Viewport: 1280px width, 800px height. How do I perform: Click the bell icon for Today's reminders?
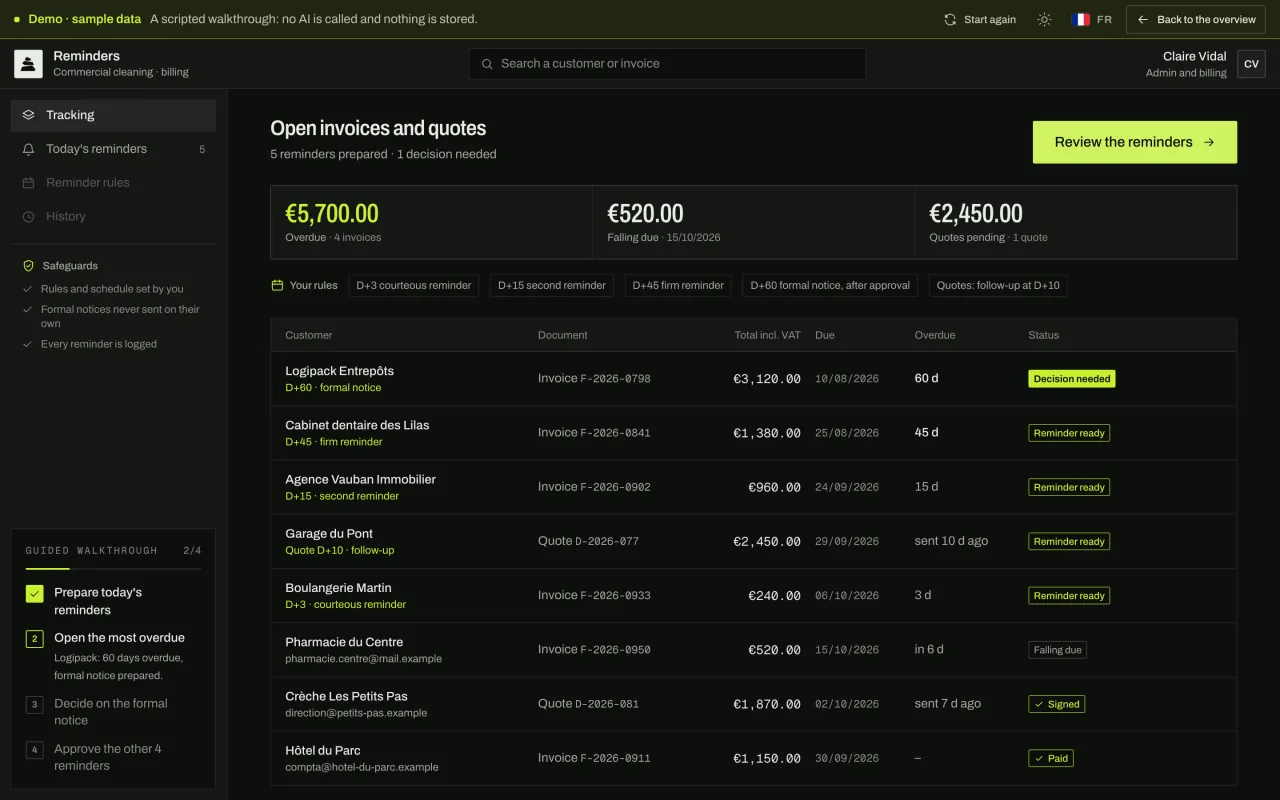[28, 149]
